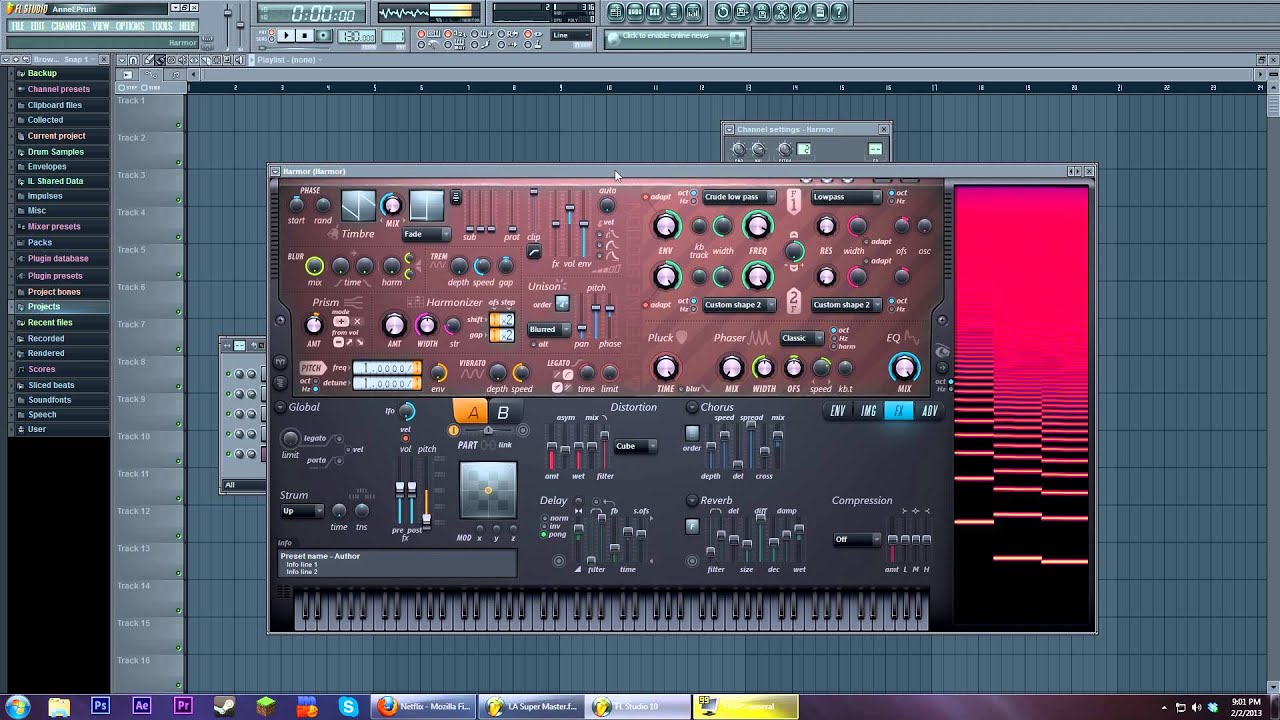Open the Lowpass resonance type dropdown

(846, 197)
